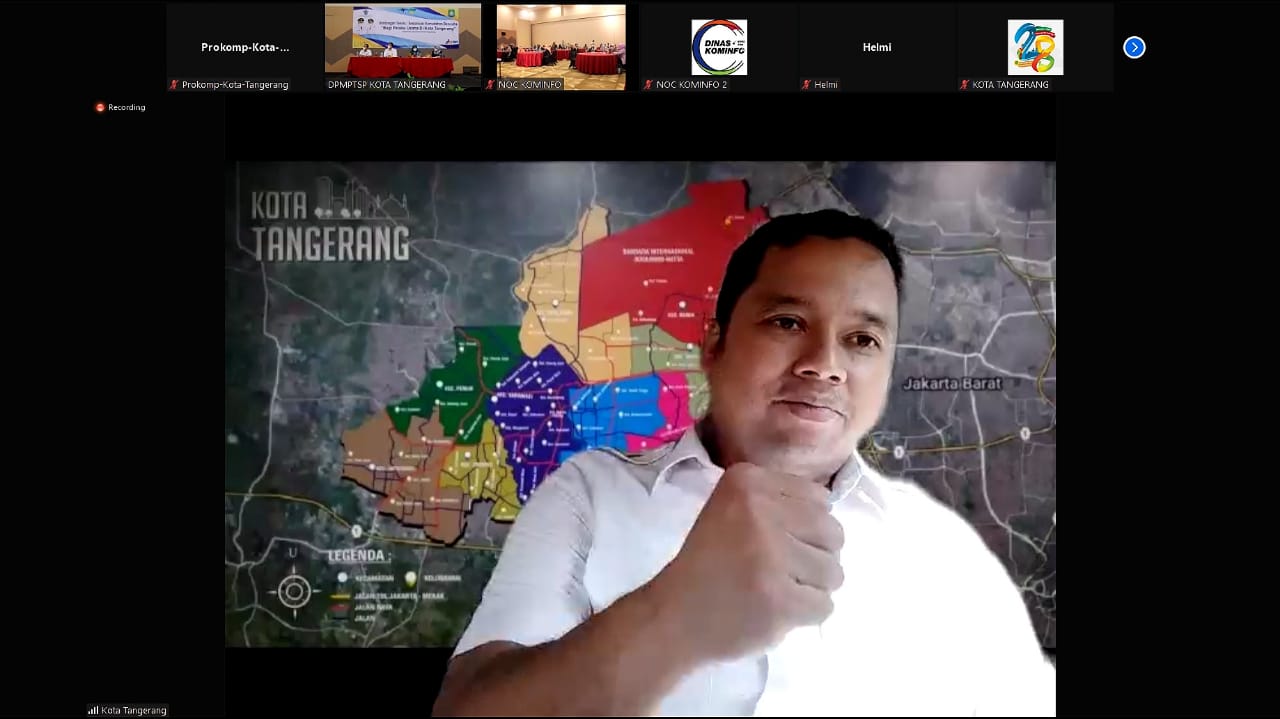Click the DPMPTSP KOTA TANGERANG name label
This screenshot has height=719, width=1280.
click(387, 85)
